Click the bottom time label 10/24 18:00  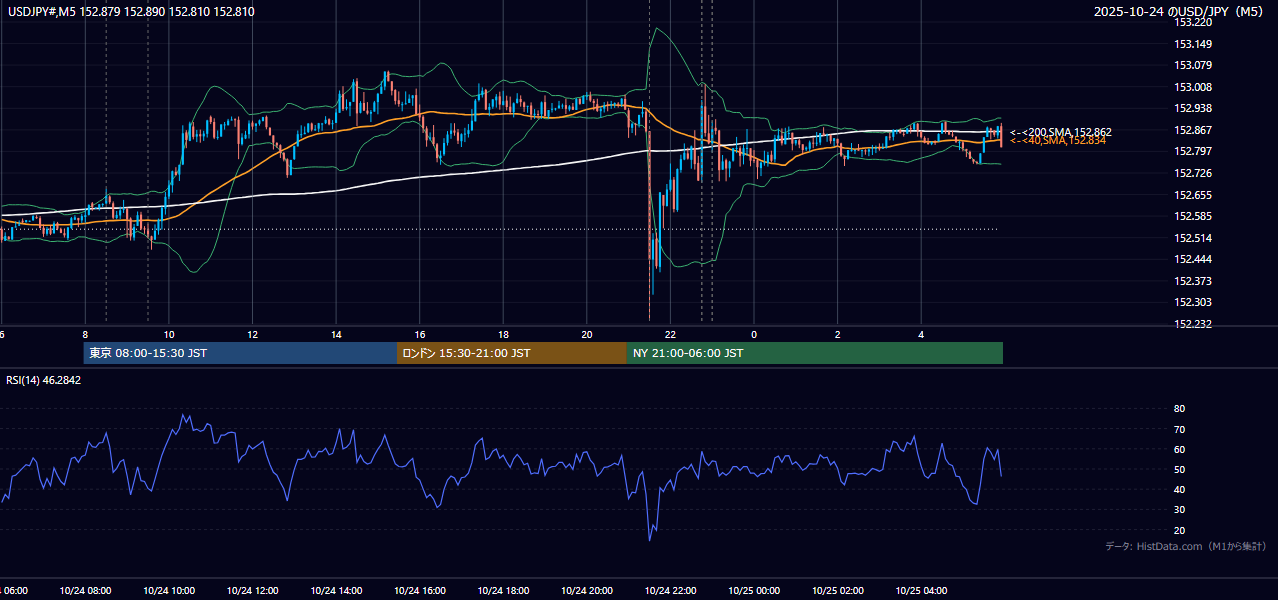pyautogui.click(x=503, y=591)
